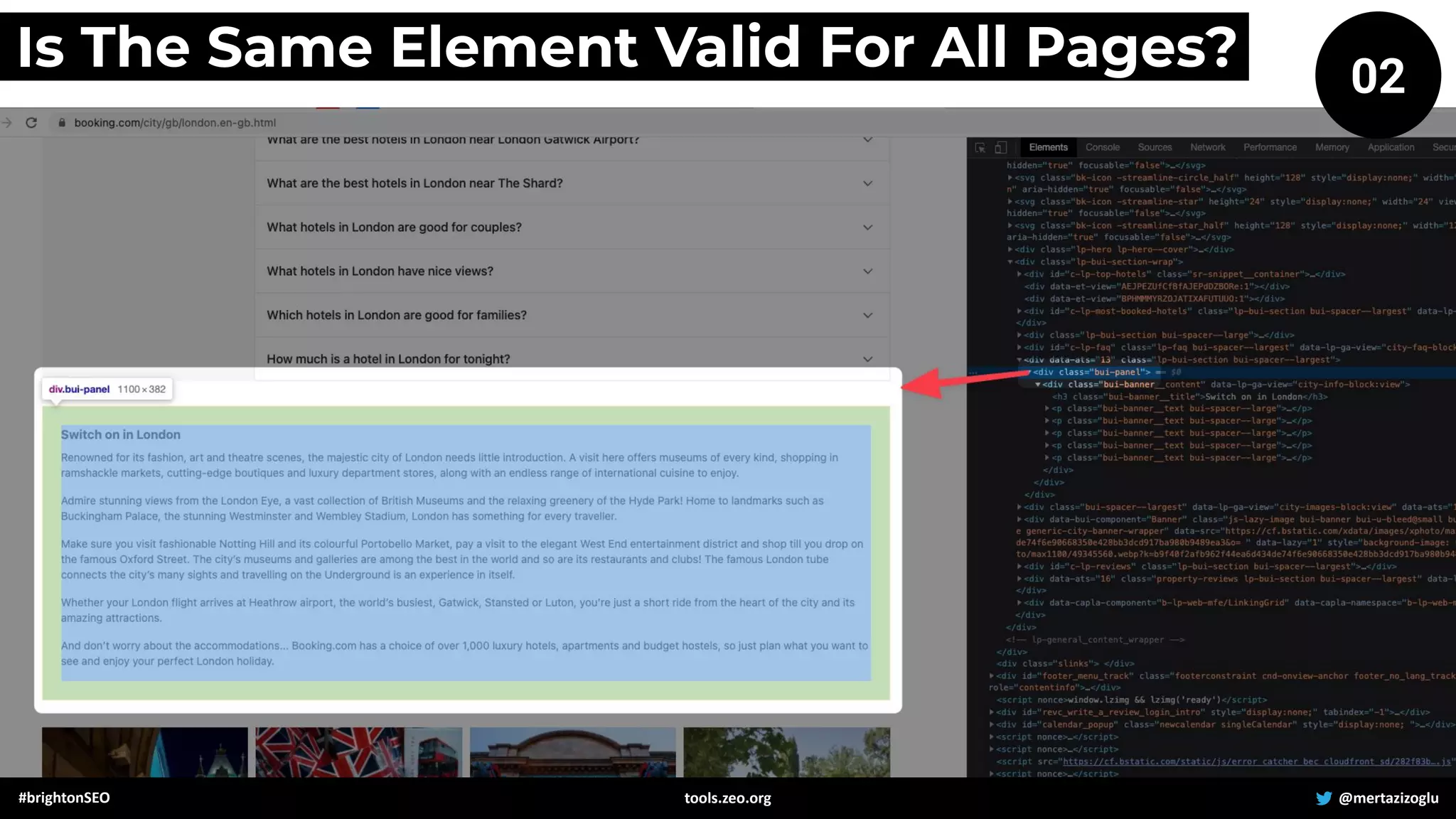Open the park trees photo thumbnail
Viewport: 1456px width, 819px height.
tap(787, 751)
